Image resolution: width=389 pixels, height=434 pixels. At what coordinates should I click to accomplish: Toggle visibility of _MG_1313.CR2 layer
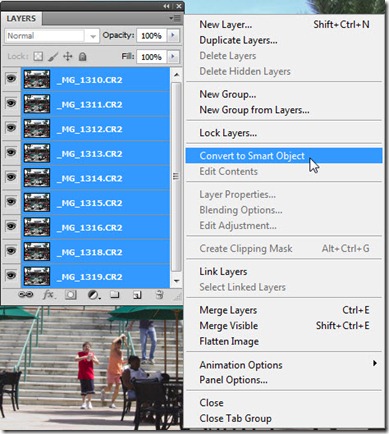(11, 153)
